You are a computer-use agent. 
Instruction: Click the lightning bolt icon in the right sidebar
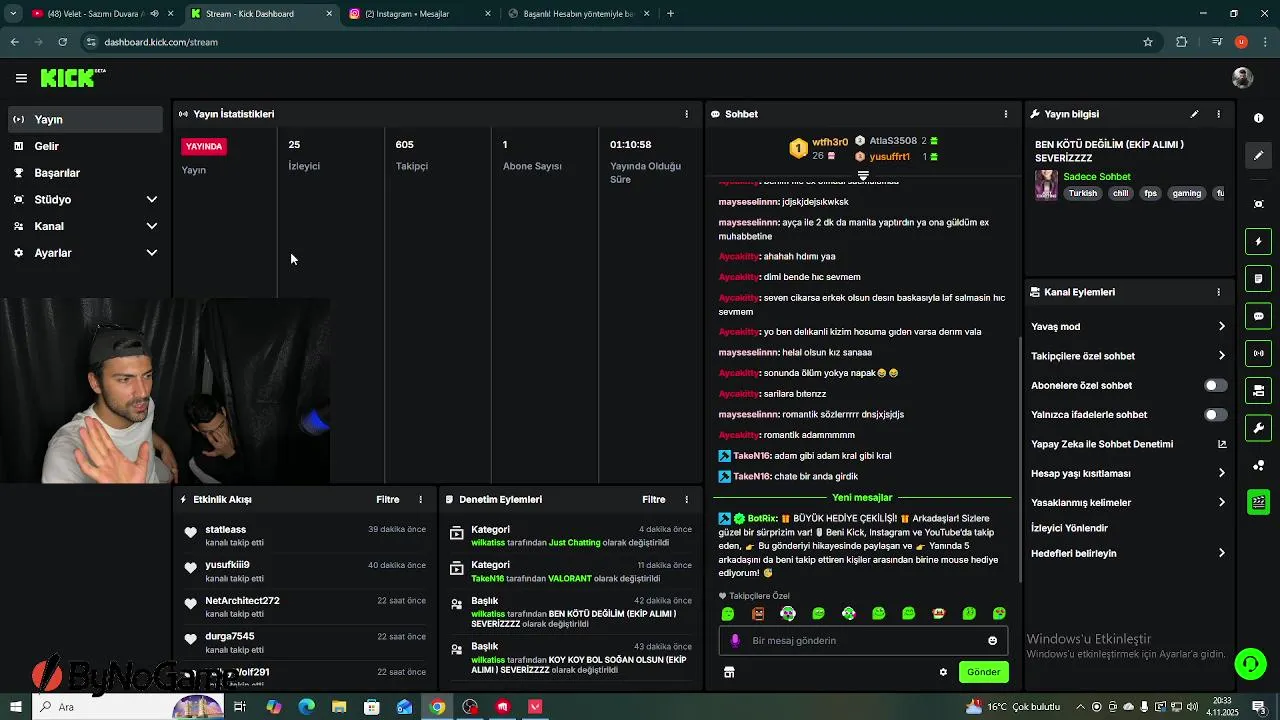tap(1258, 241)
